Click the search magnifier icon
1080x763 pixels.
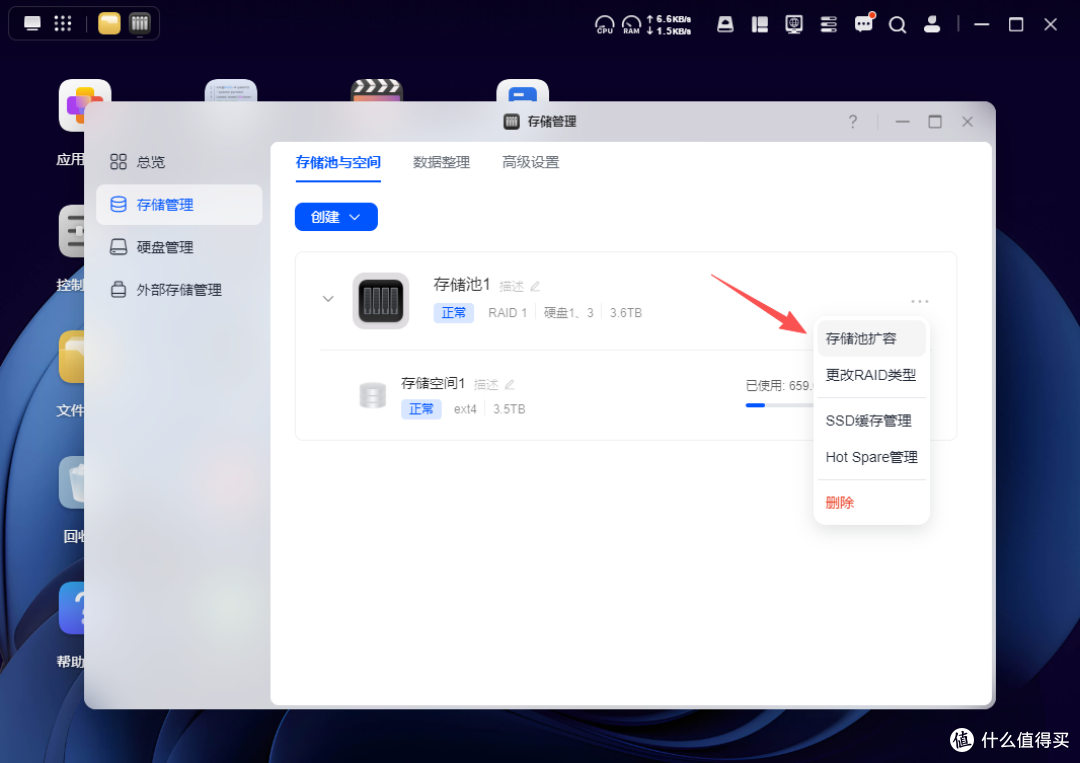point(897,25)
